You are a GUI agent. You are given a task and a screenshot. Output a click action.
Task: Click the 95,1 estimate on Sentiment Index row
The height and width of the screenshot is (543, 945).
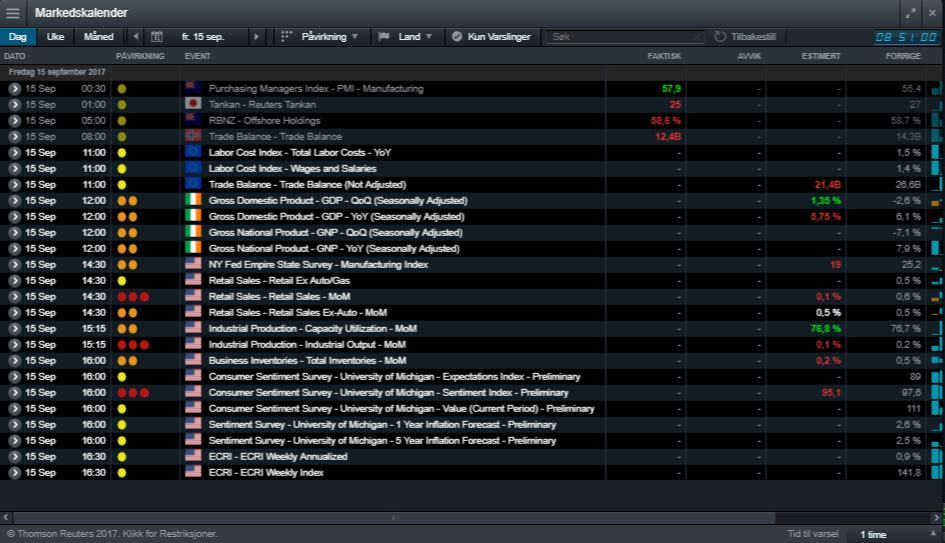830,392
